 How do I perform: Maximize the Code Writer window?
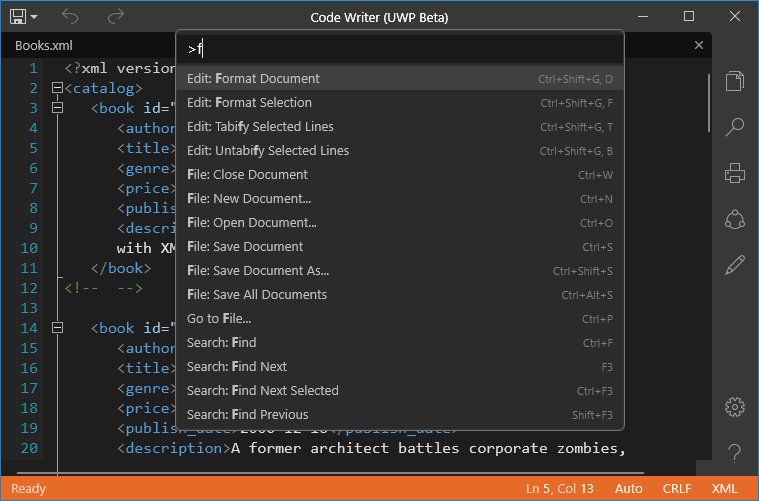(x=689, y=16)
